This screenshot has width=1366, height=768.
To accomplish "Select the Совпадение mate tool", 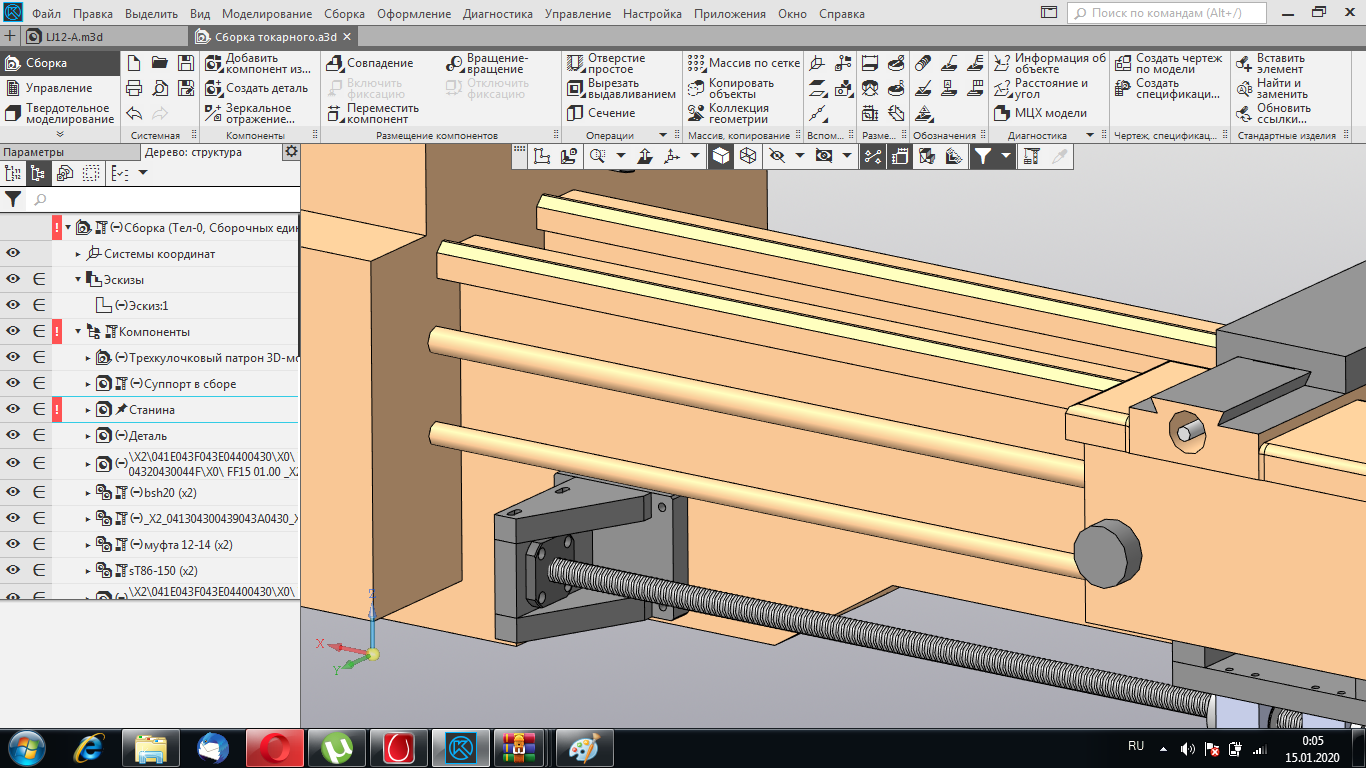I will click(369, 63).
